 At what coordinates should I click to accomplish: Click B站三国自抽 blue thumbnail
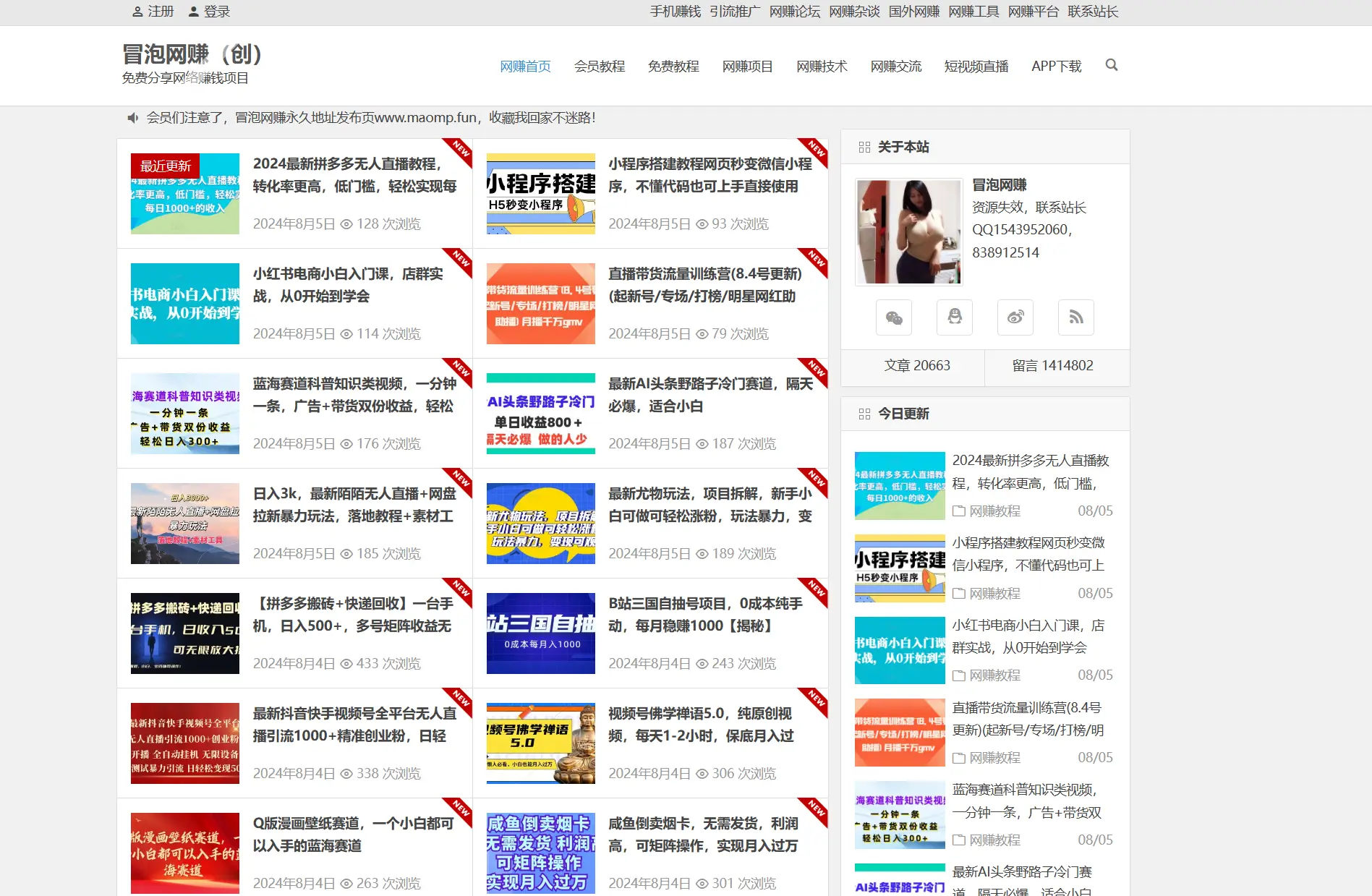coord(541,633)
